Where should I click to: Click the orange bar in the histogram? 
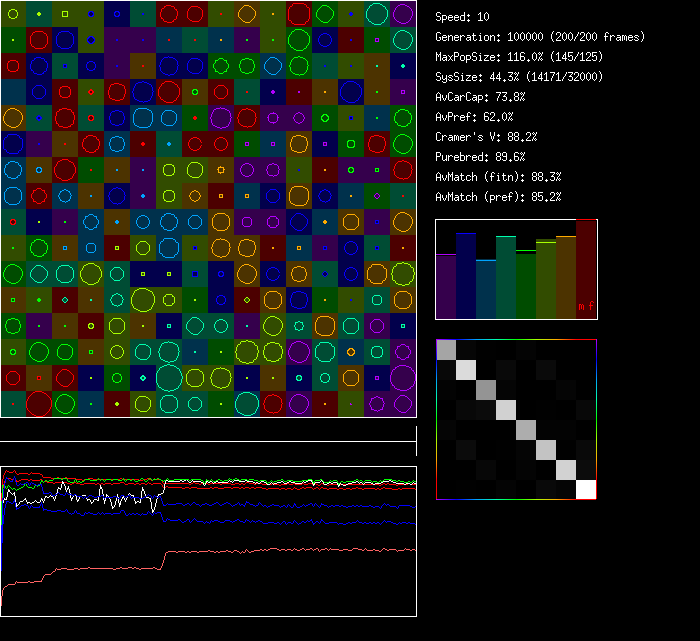(x=566, y=277)
